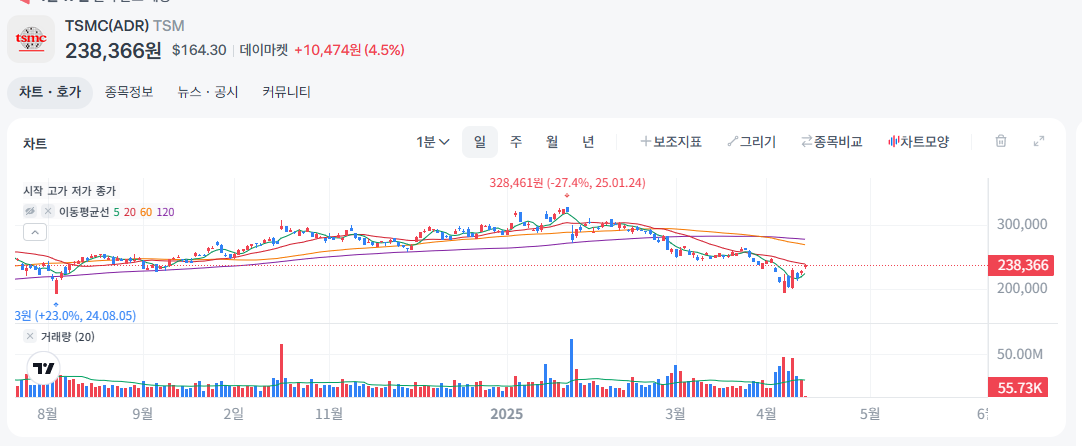Screen dimensions: 1082x446
Task: Click the 2025 time axis label
Action: tap(506, 414)
